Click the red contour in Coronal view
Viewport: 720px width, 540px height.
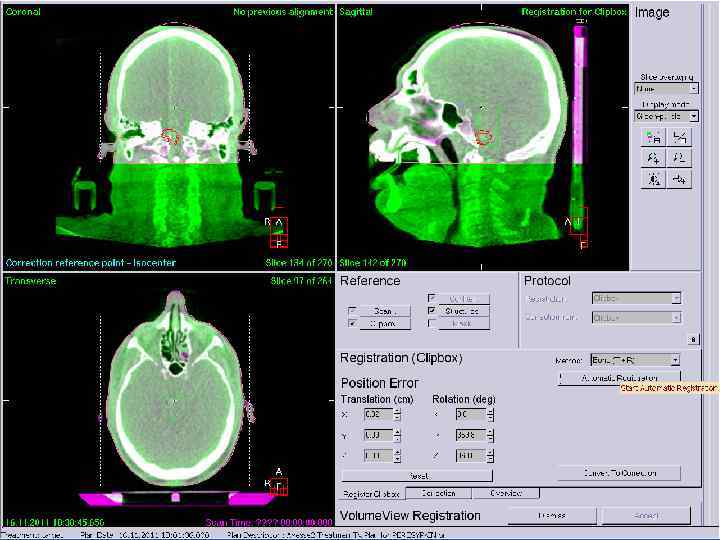[x=169, y=136]
